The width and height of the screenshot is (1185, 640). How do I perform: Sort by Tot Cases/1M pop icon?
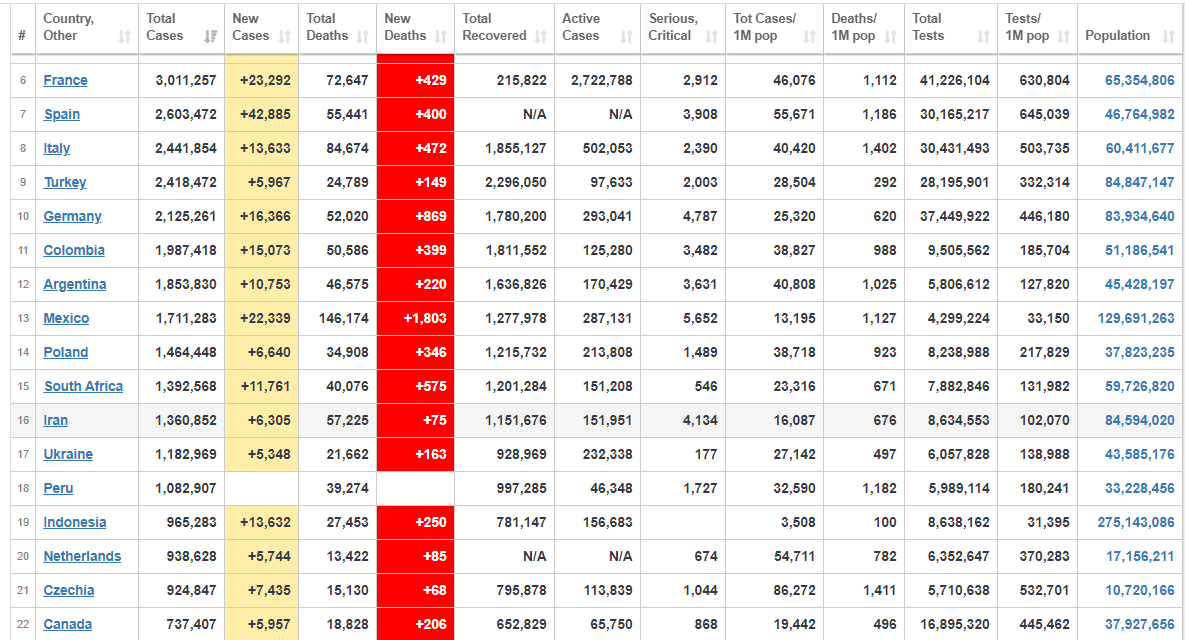pos(809,36)
